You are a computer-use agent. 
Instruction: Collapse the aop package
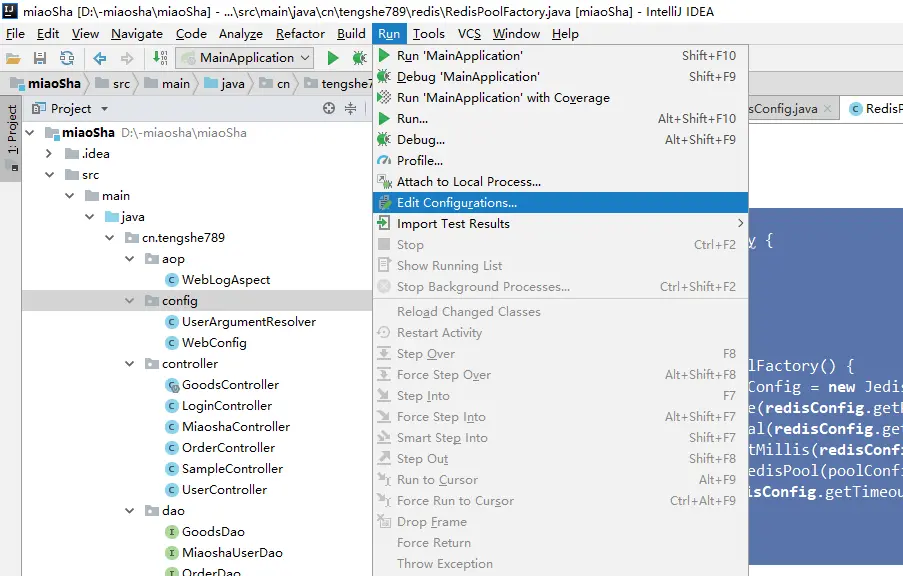tap(130, 259)
